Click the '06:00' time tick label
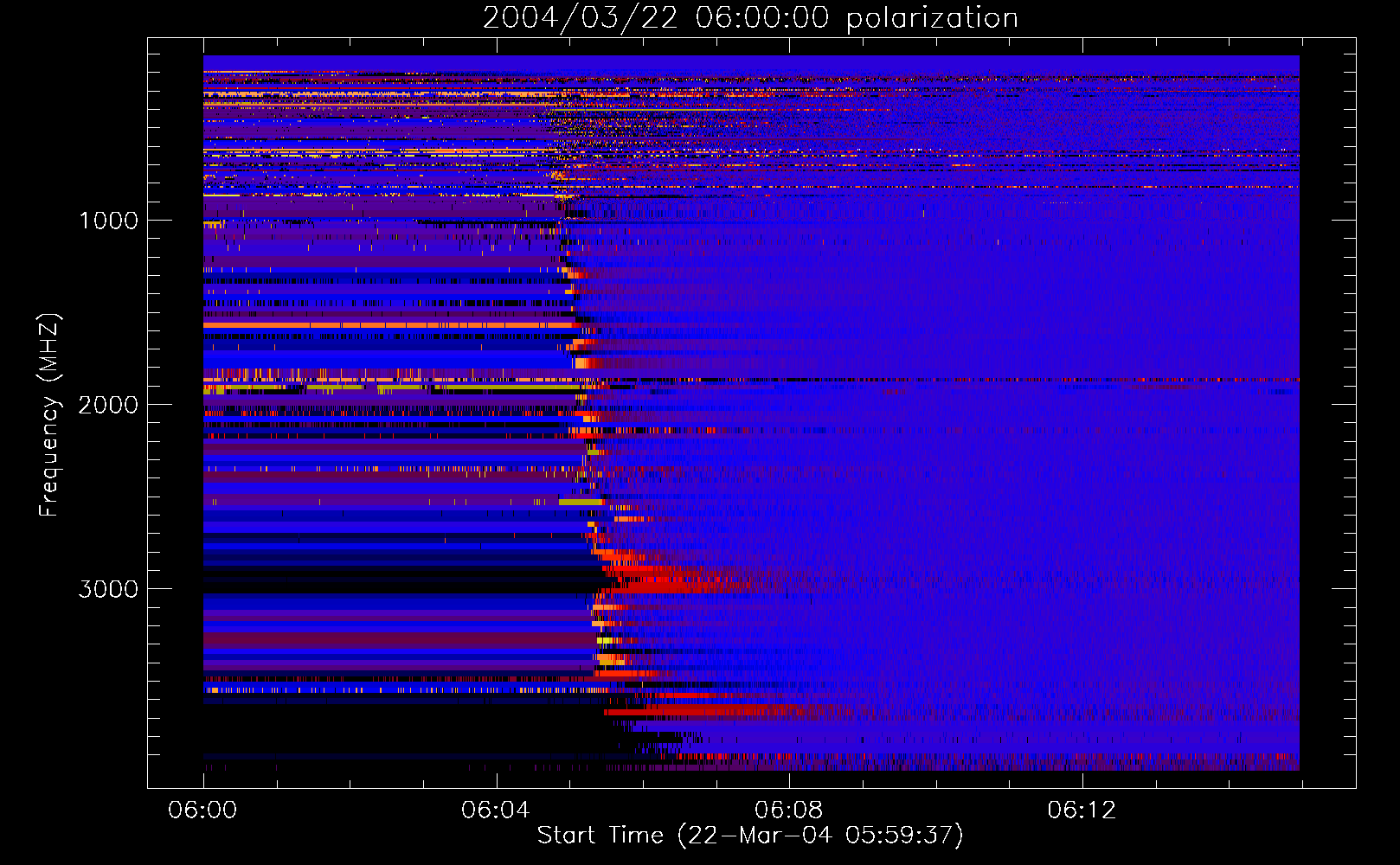The image size is (1400, 865). coord(203,811)
